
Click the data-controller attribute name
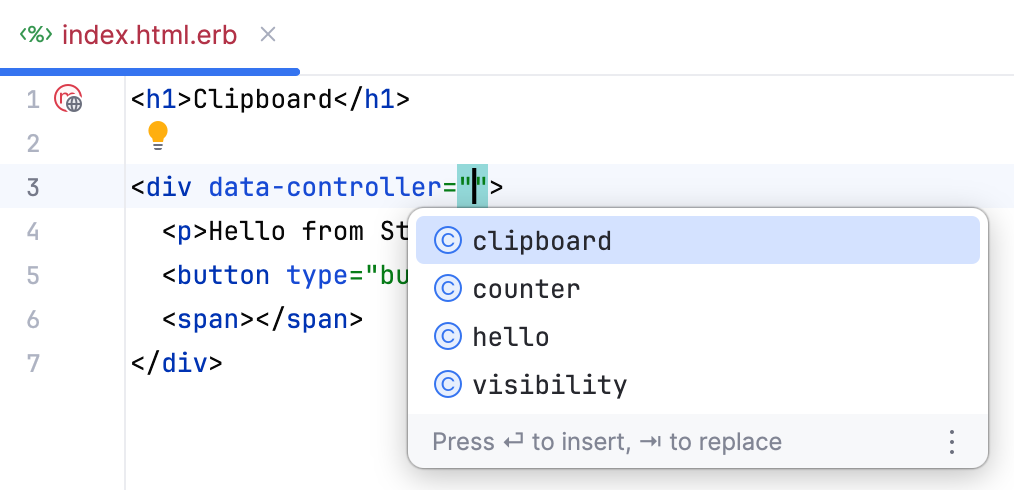coord(325,187)
